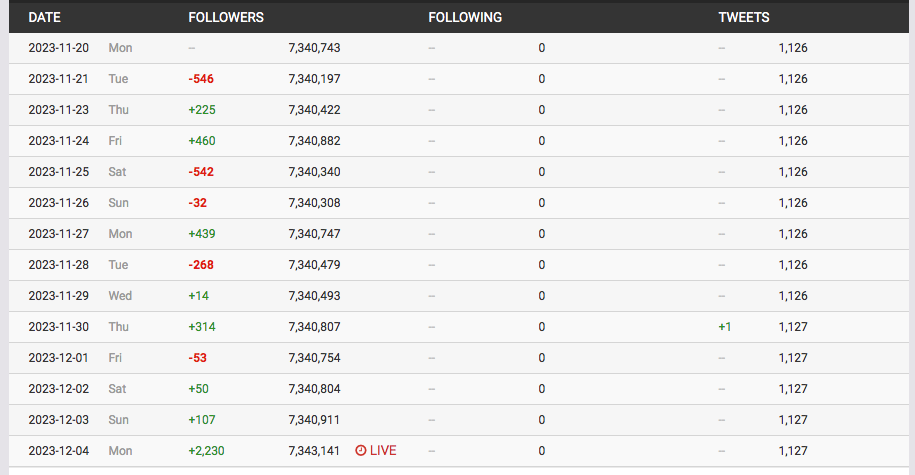Image resolution: width=915 pixels, height=475 pixels.
Task: Select the 2023-12-04 date cell
Action: coord(59,451)
